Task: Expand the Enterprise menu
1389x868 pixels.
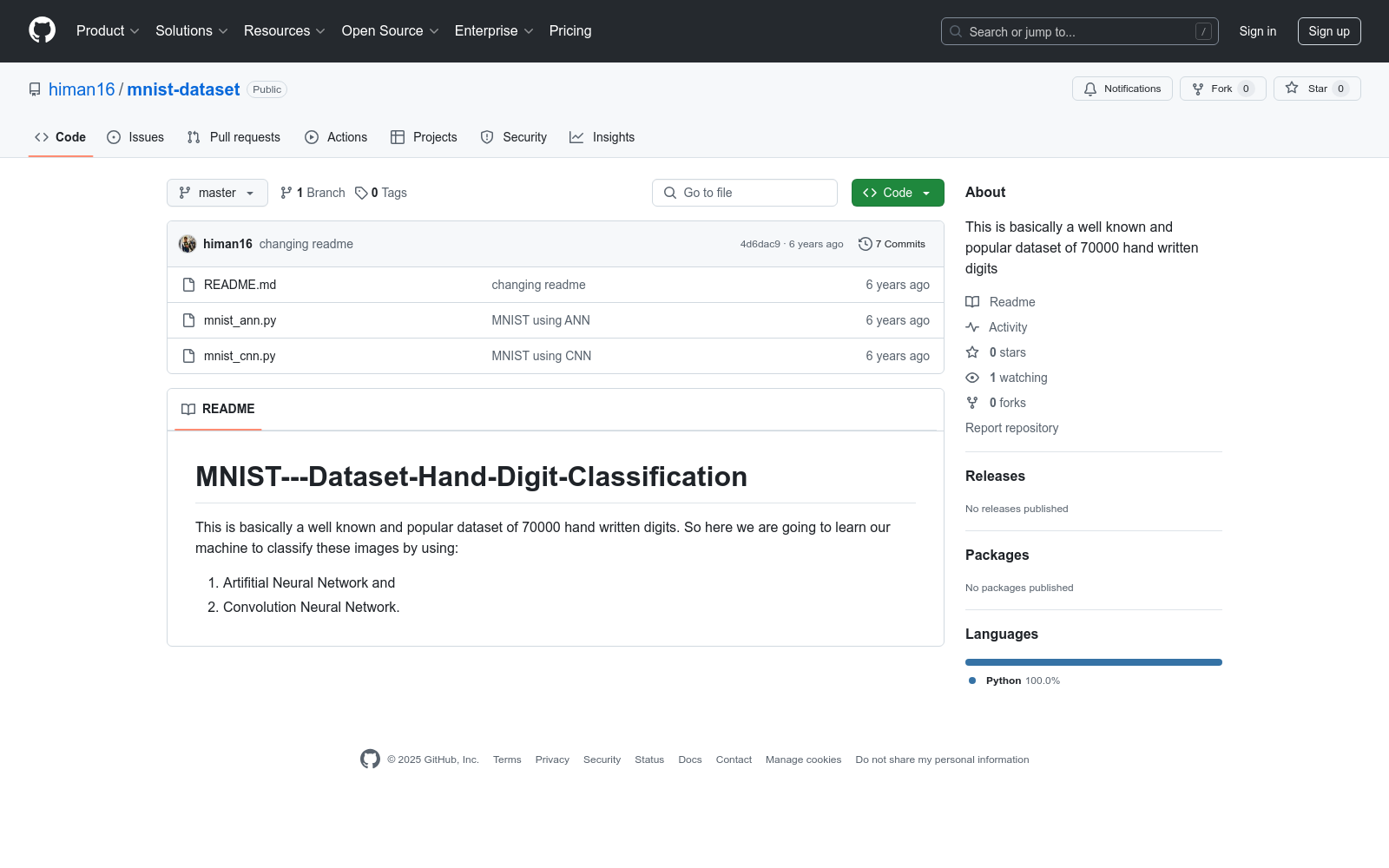Action: pos(494,31)
